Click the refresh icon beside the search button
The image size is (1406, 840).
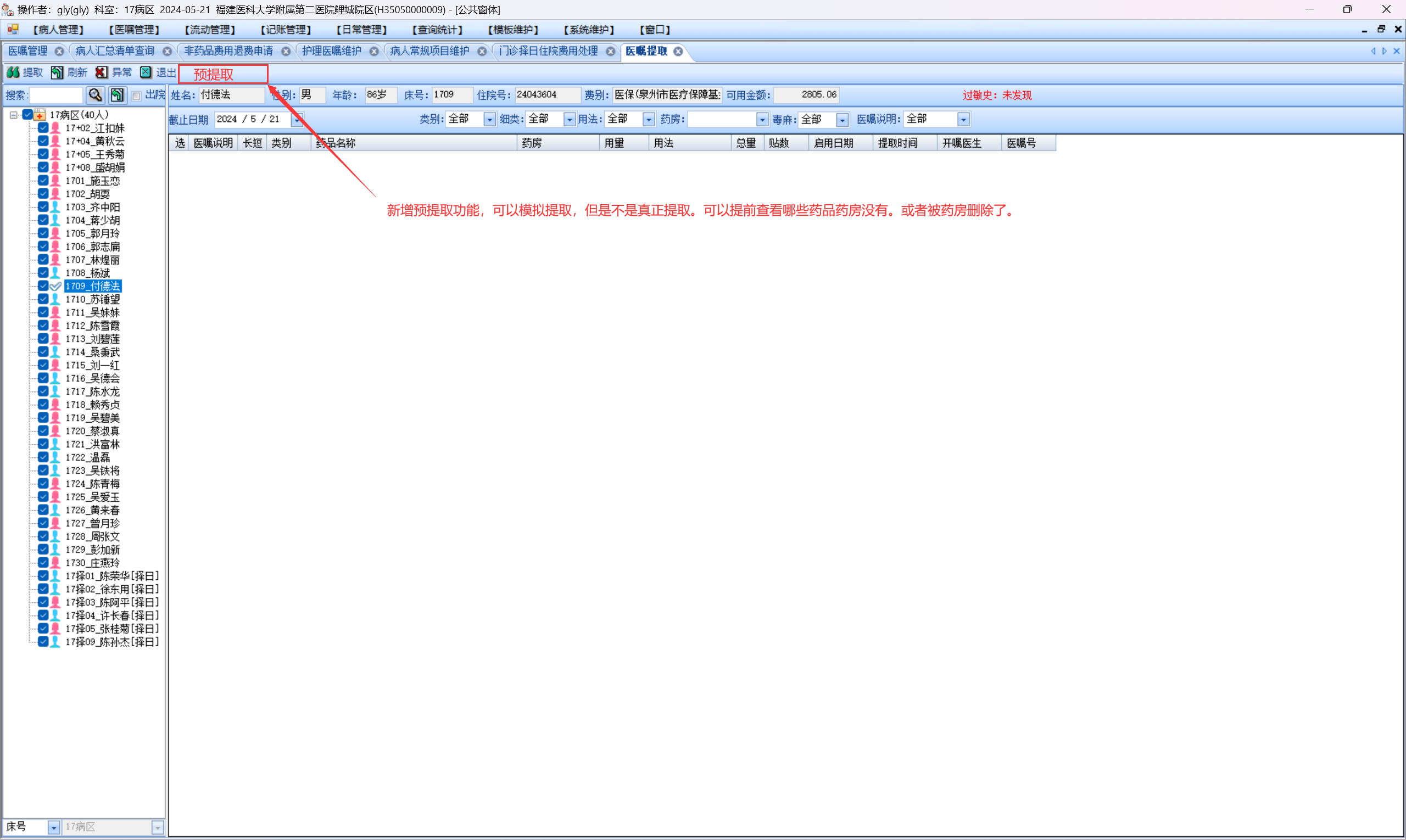tap(117, 94)
